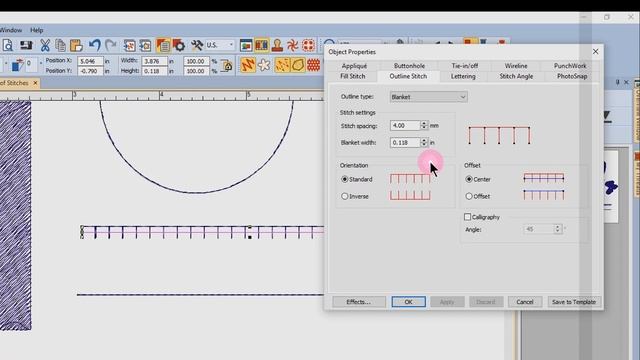Click the red dotted circle icon
The image size is (640, 360).
click(x=309, y=45)
